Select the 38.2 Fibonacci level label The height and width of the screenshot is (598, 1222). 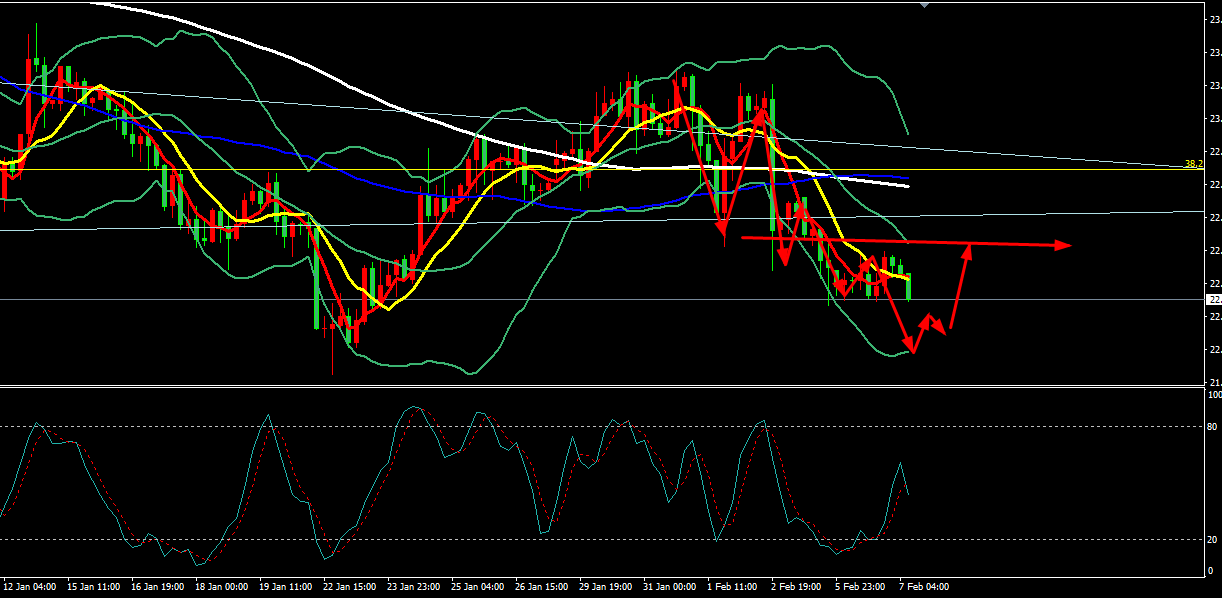click(1192, 165)
